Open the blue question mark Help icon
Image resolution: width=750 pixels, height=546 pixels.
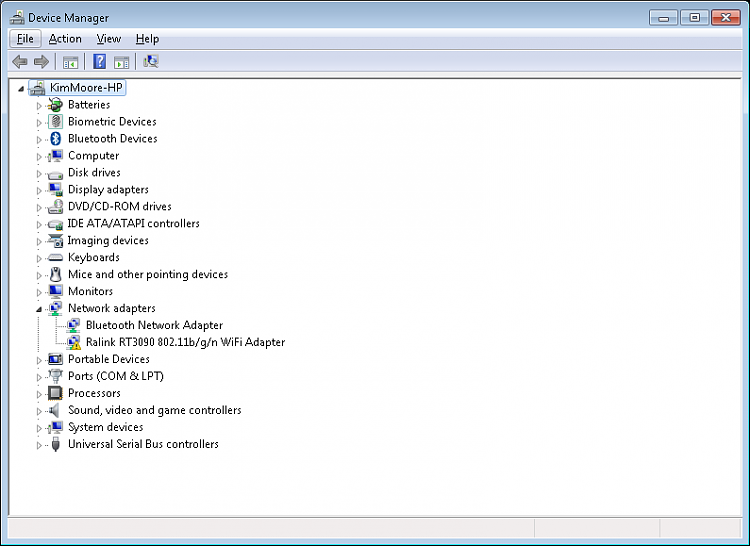99,62
